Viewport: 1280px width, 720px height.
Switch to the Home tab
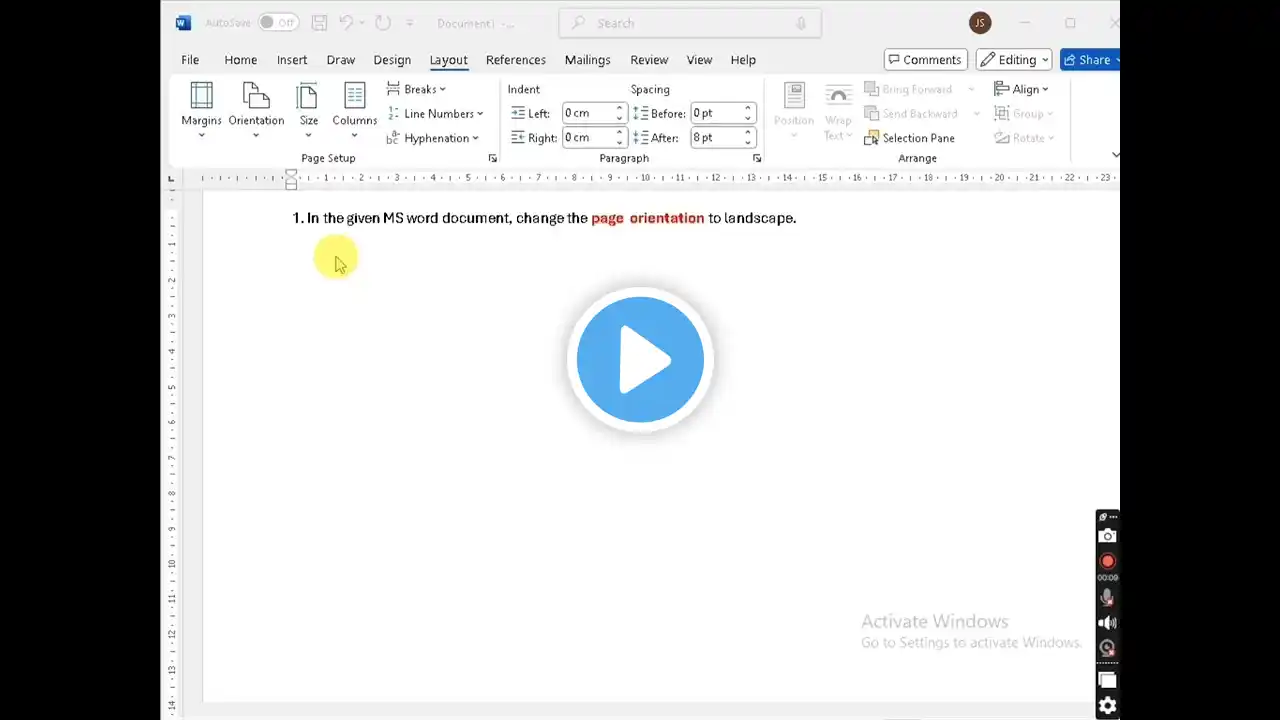(240, 60)
